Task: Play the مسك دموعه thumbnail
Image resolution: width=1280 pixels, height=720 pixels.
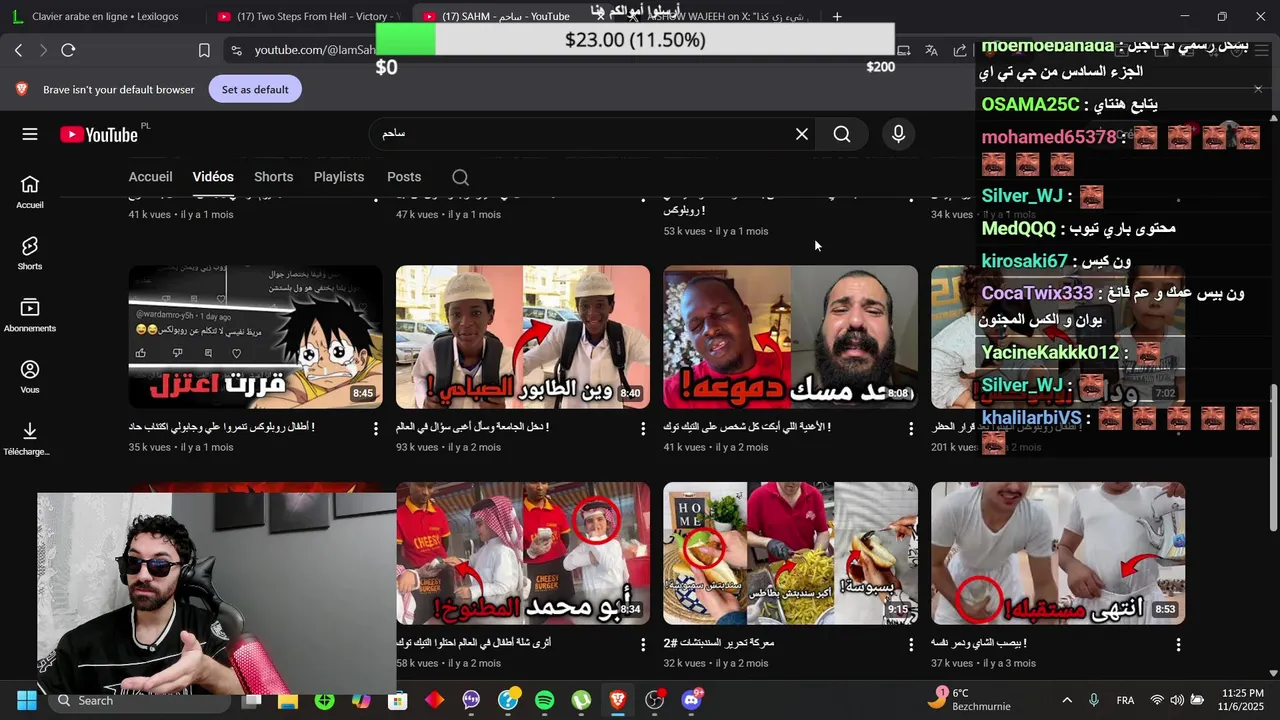Action: pyautogui.click(x=790, y=337)
